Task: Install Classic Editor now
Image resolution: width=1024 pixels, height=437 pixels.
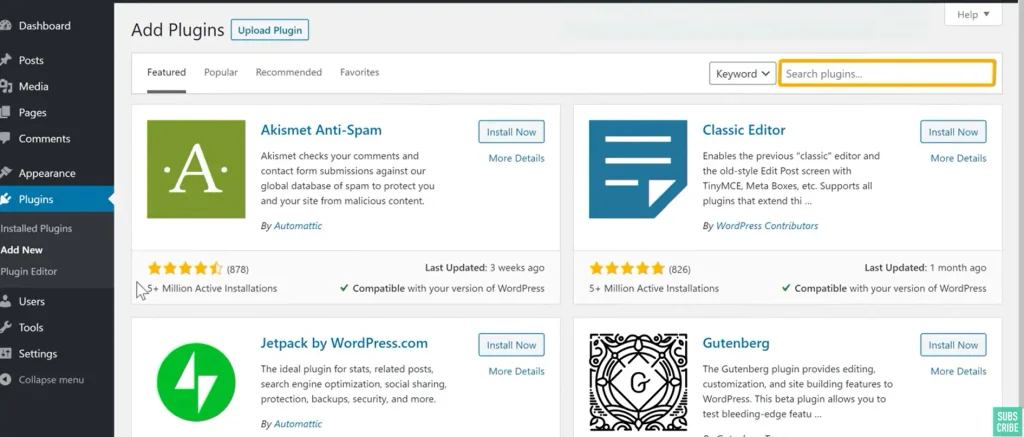Action: 953,132
